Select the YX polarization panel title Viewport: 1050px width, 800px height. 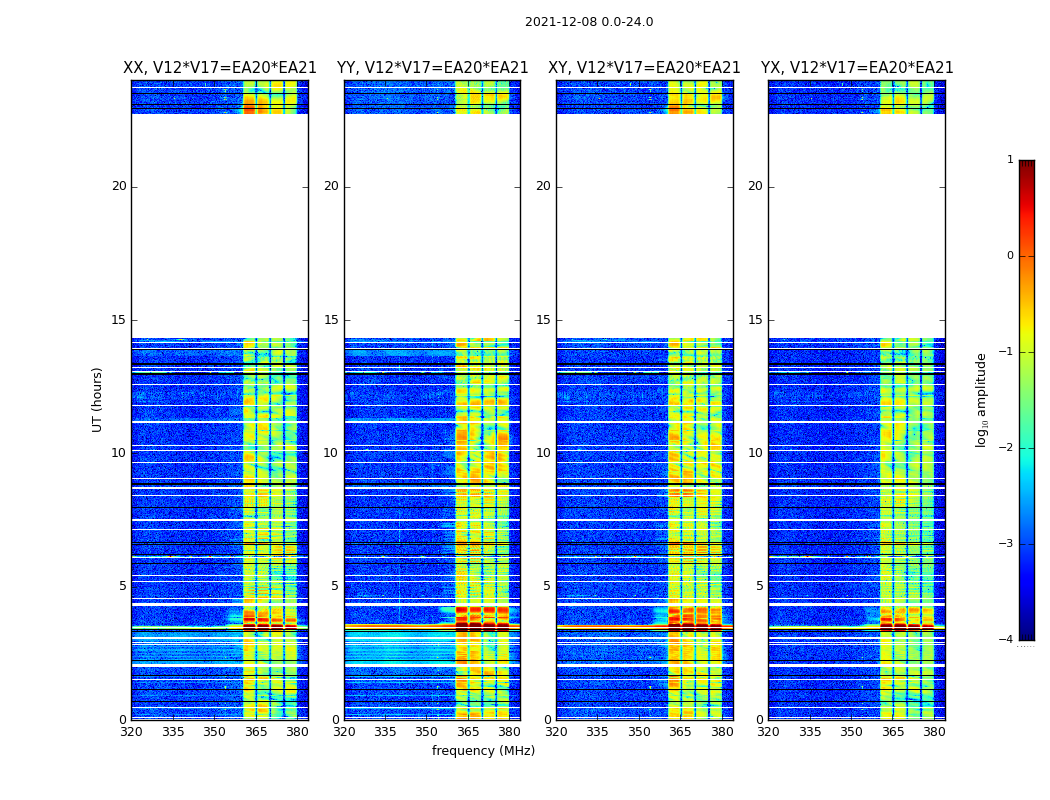[x=856, y=68]
